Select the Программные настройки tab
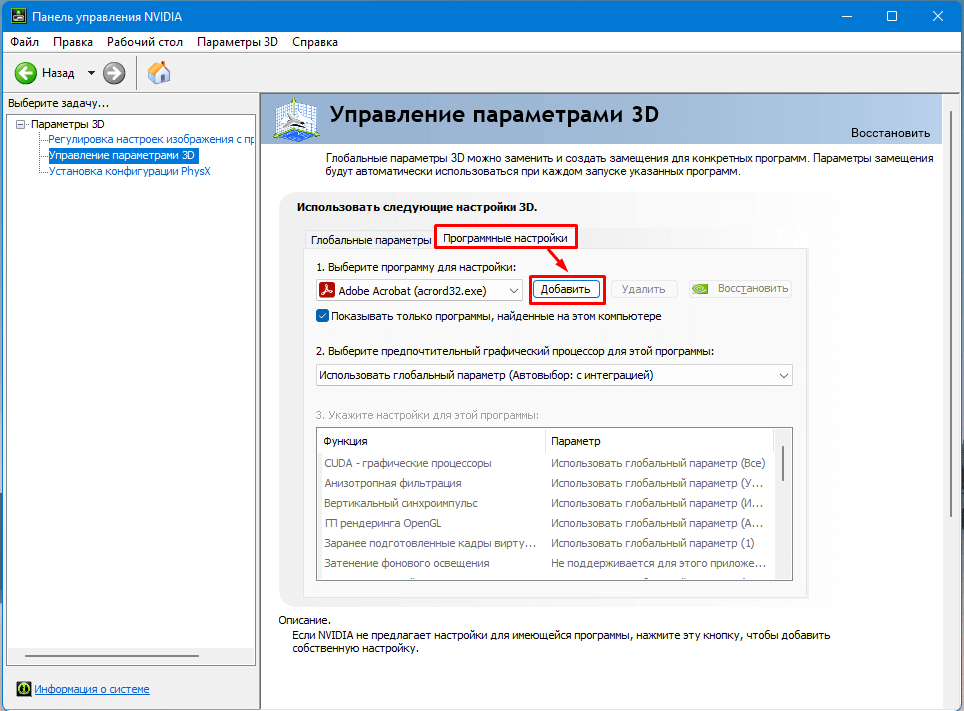 point(506,239)
